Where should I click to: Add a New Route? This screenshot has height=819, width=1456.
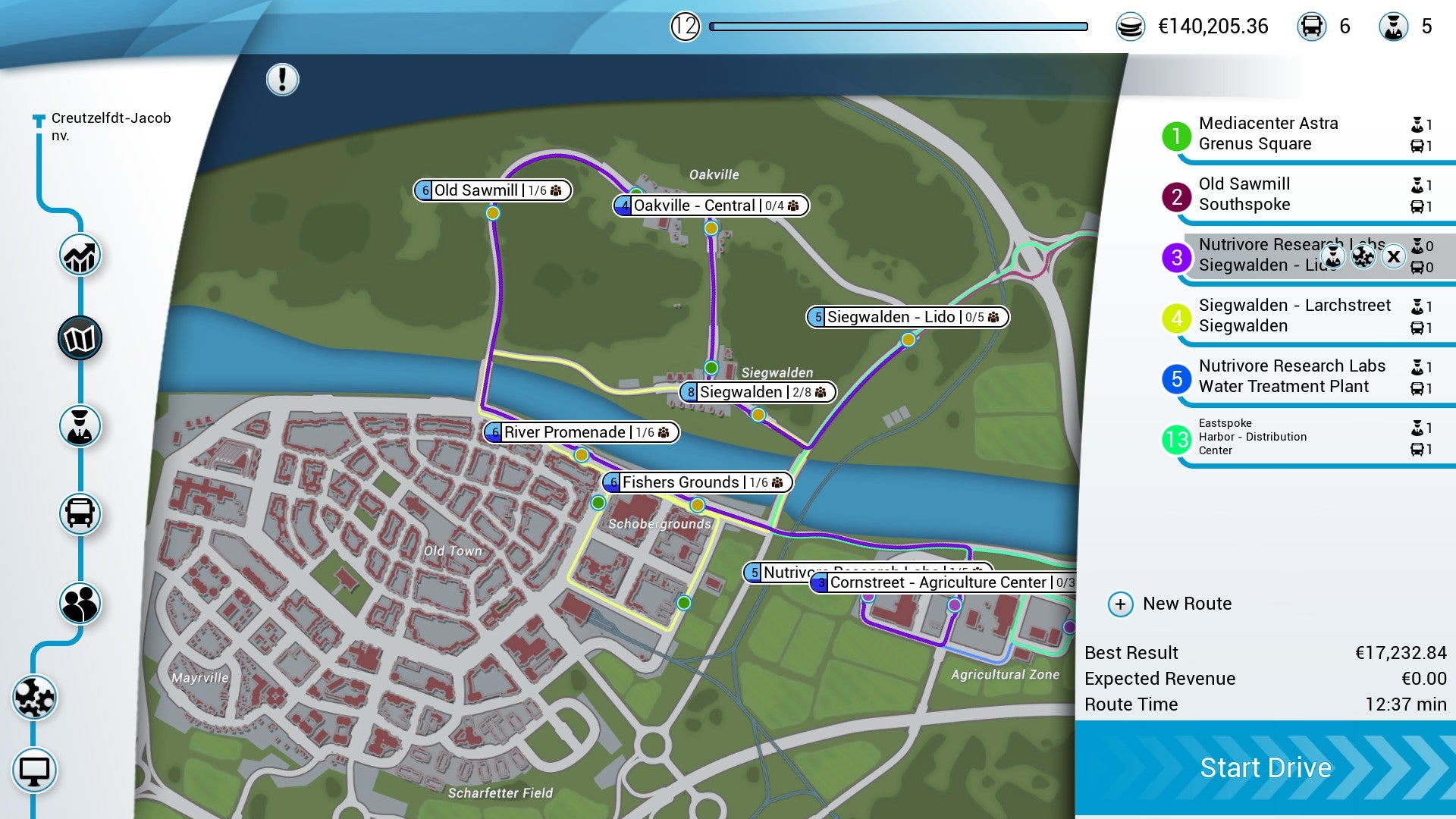pos(1172,604)
